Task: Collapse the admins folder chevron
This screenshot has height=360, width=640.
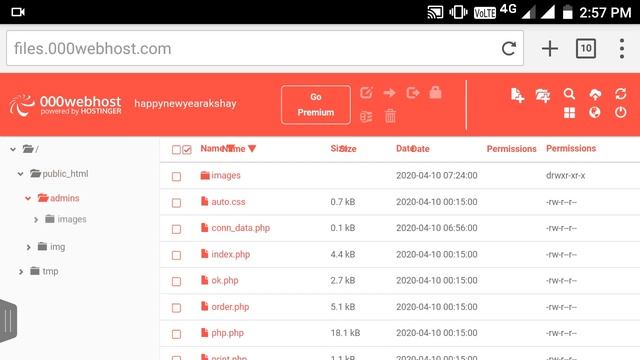Action: click(28, 198)
